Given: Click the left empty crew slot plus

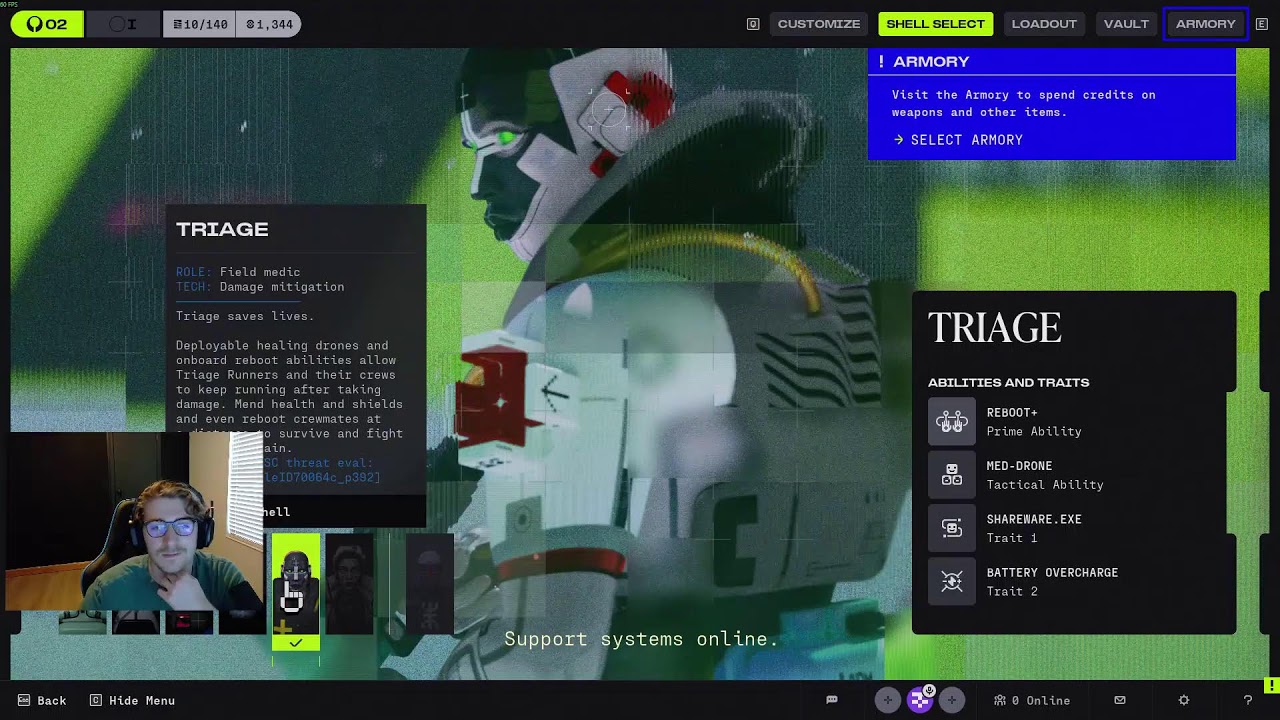Looking at the screenshot, I should point(887,700).
